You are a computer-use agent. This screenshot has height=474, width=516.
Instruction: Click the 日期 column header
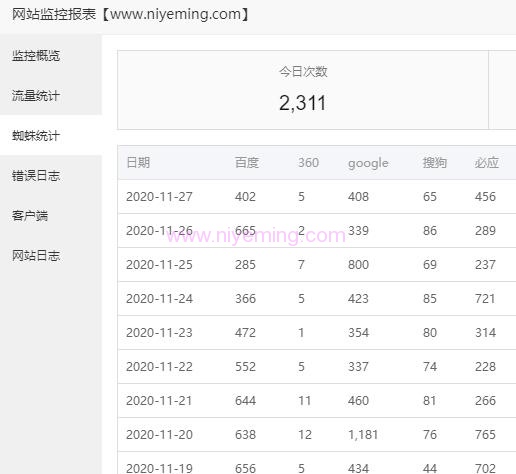pyautogui.click(x=138, y=163)
